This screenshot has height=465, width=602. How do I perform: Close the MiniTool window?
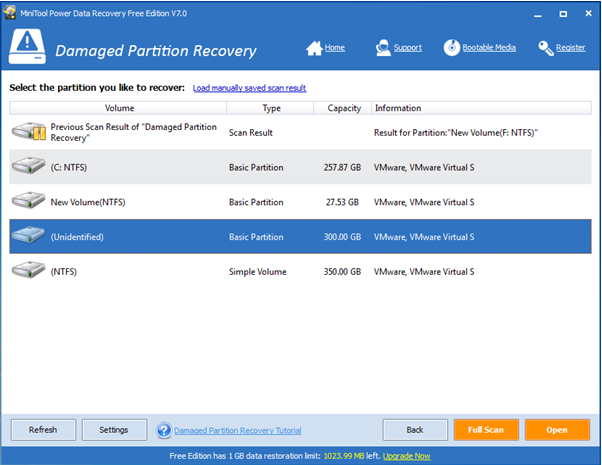click(588, 13)
